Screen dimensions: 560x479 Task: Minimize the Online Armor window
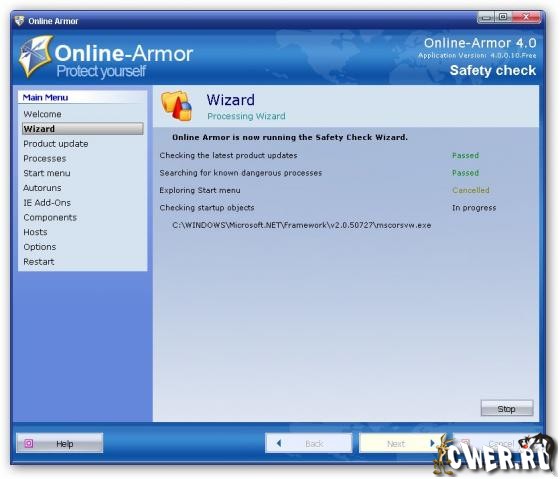click(x=486, y=17)
